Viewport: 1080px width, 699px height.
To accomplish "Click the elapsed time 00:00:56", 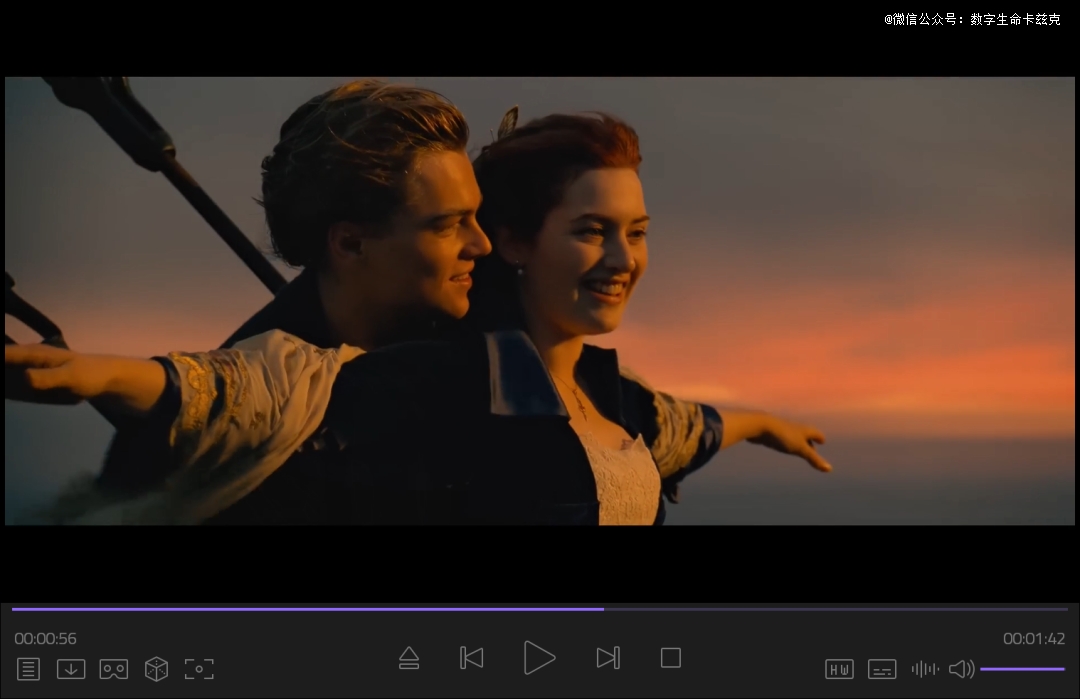I will [x=45, y=639].
